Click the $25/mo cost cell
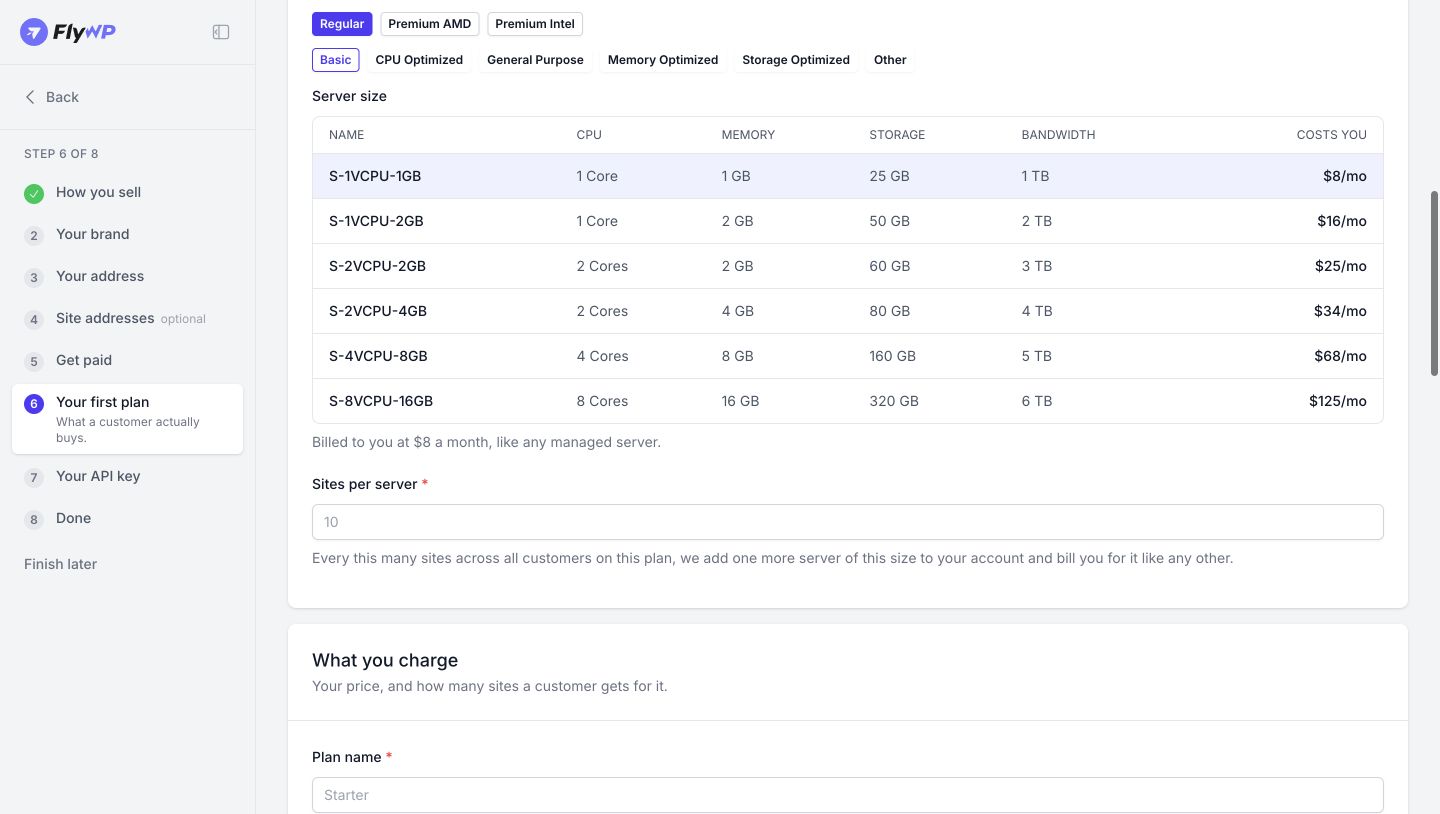 (1340, 266)
